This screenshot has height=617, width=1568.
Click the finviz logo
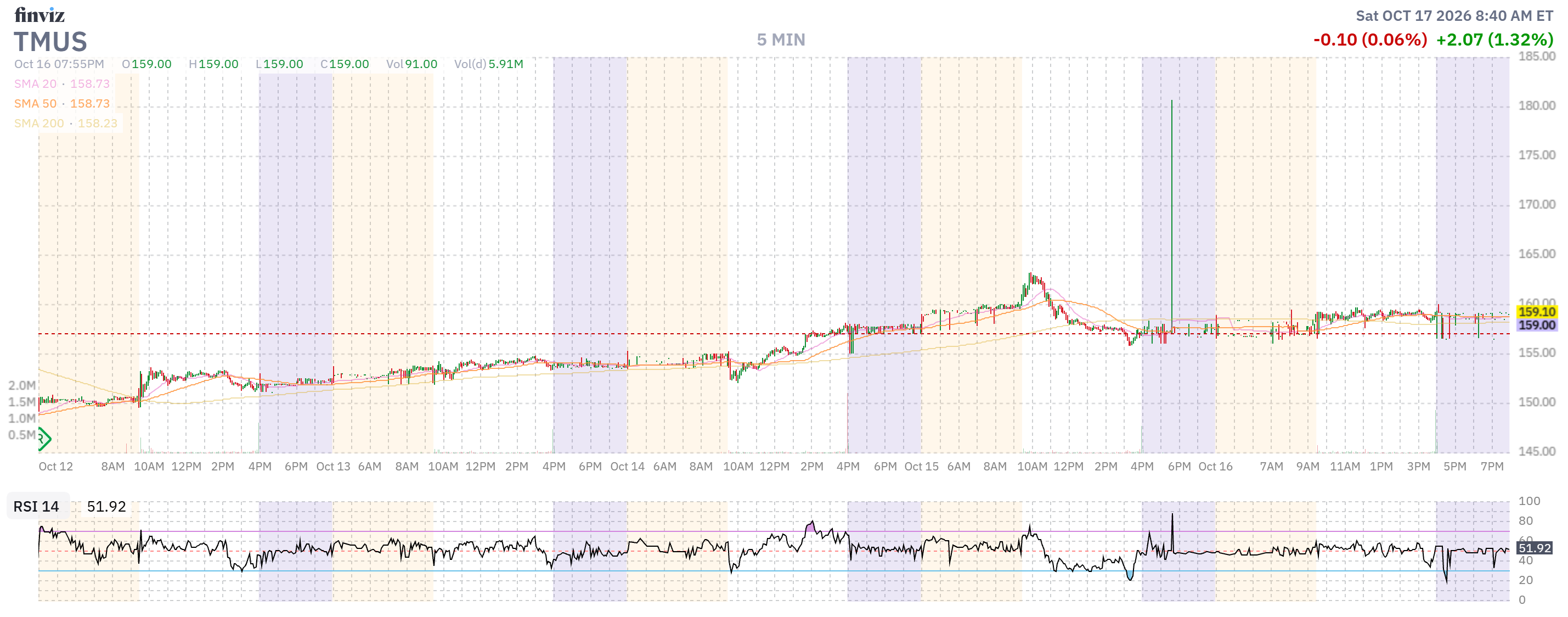click(40, 15)
